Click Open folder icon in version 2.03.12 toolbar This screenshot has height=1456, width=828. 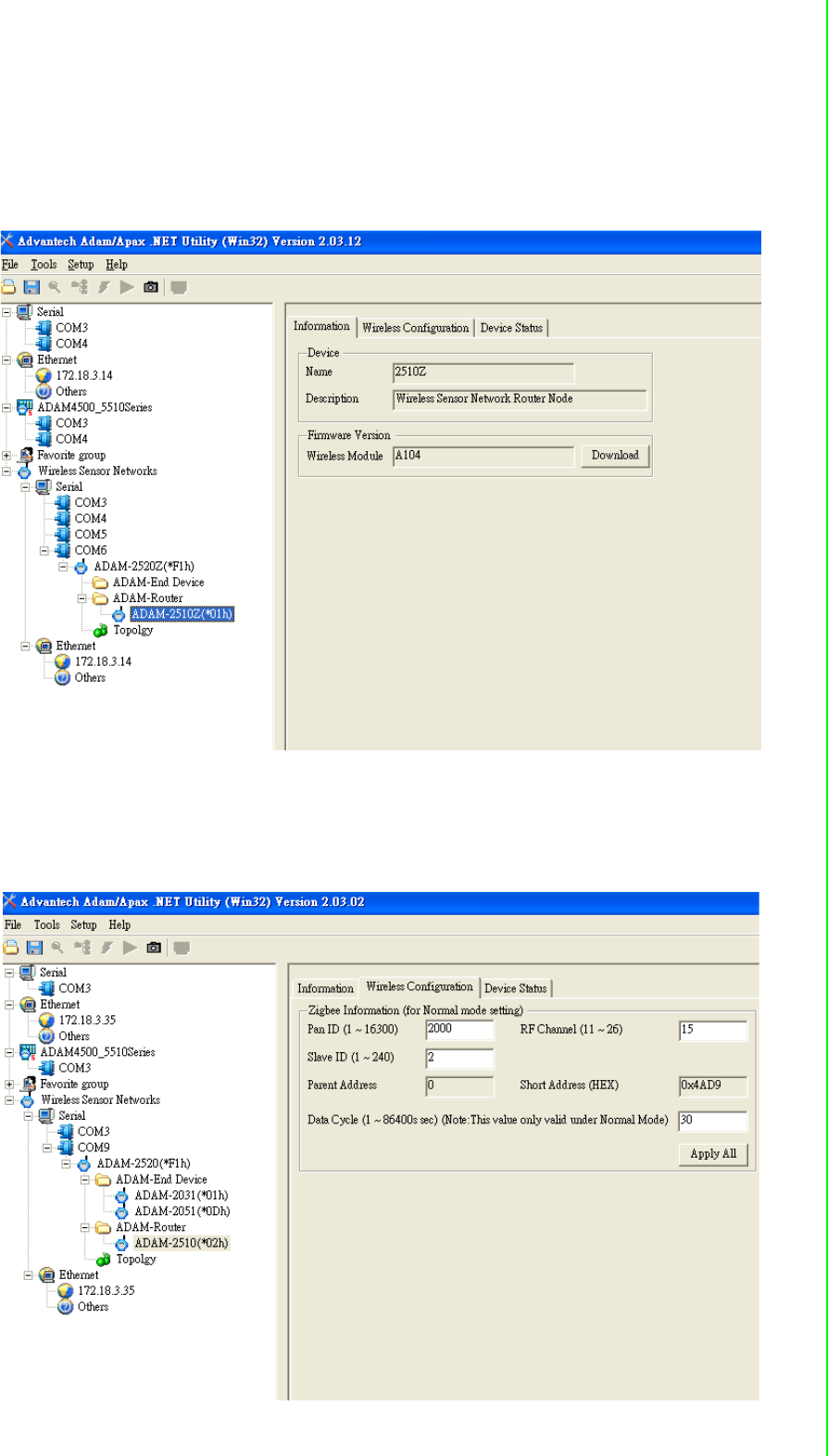pyautogui.click(x=9, y=287)
